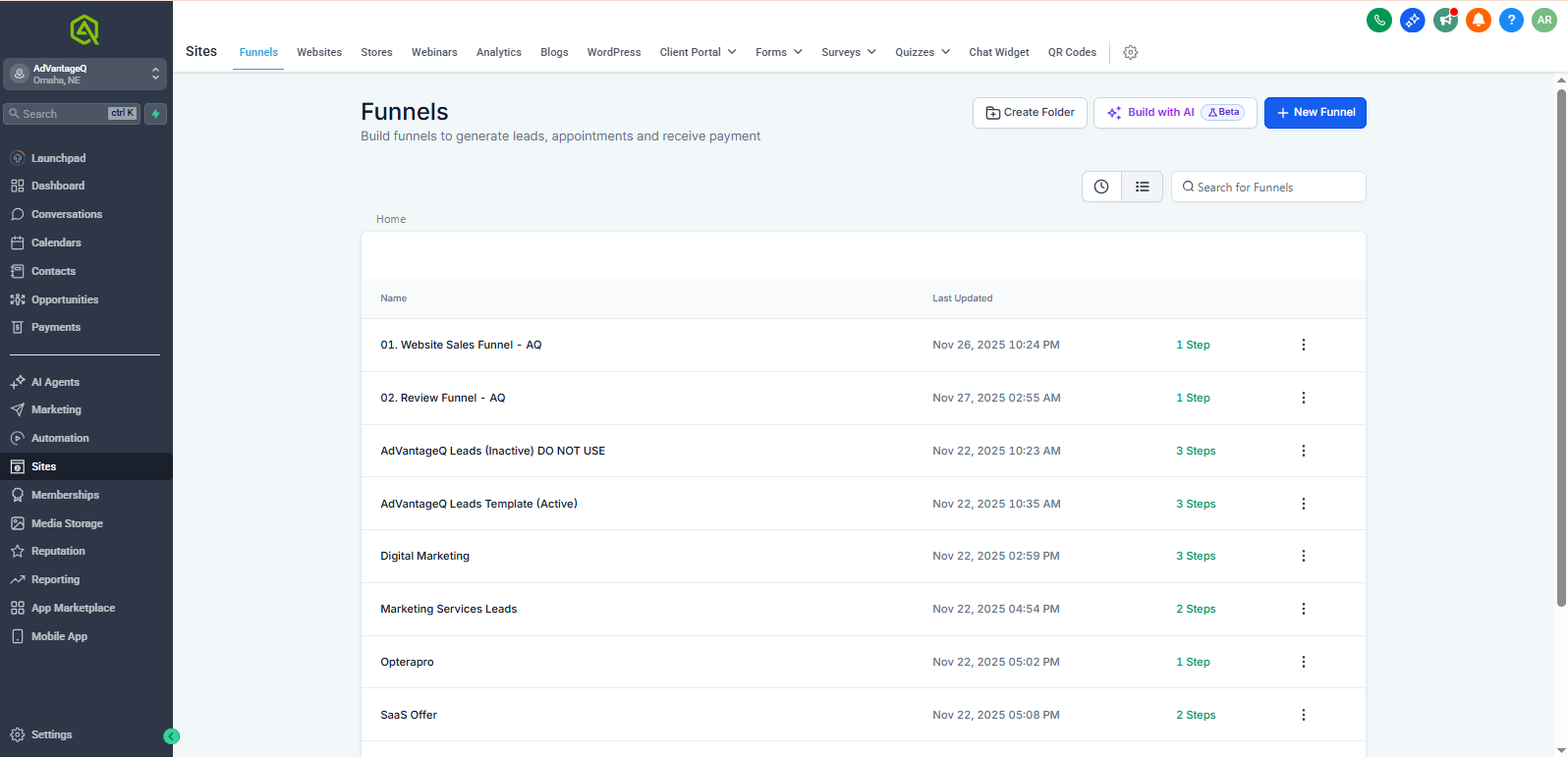Open Sites settings gear icon
The image size is (1568, 757).
click(1131, 53)
